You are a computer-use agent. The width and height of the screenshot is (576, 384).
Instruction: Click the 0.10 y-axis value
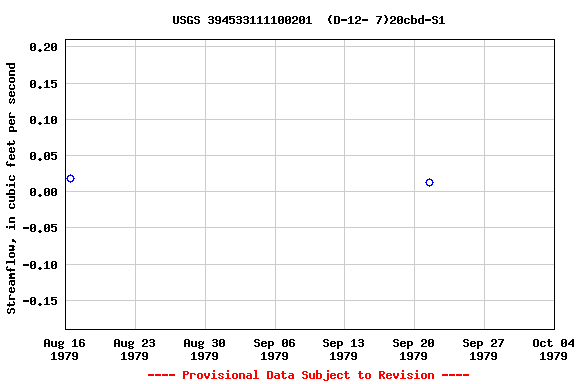[x=43, y=120]
